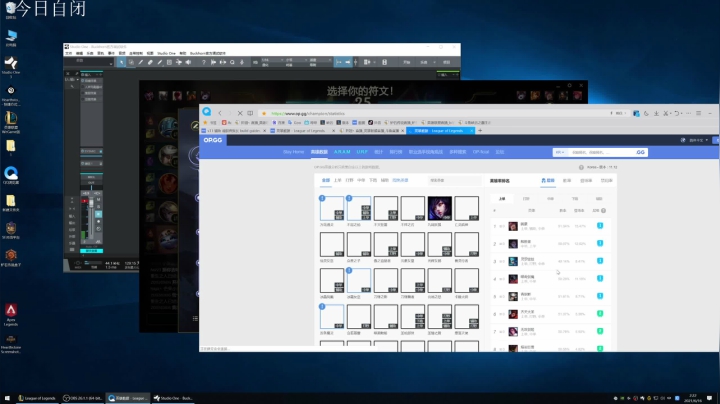Open the U.R.F nav item
The image size is (720, 404).
362,152
